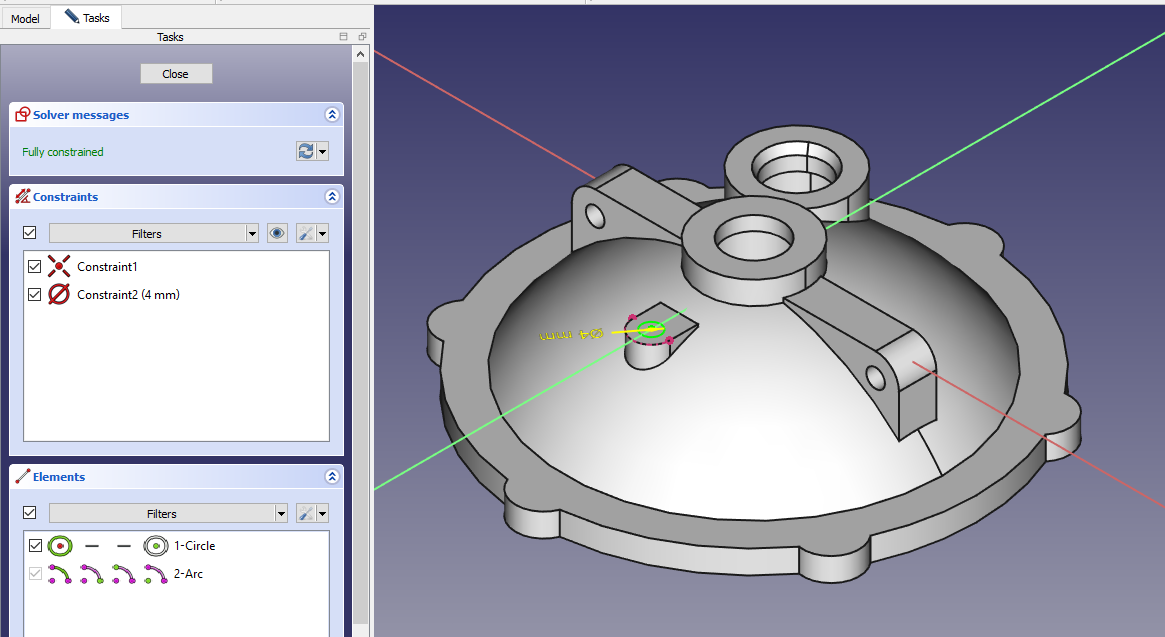Screen dimensions: 1165x637
Task: Select the Constraint2 diameter icon
Action: tap(60, 295)
